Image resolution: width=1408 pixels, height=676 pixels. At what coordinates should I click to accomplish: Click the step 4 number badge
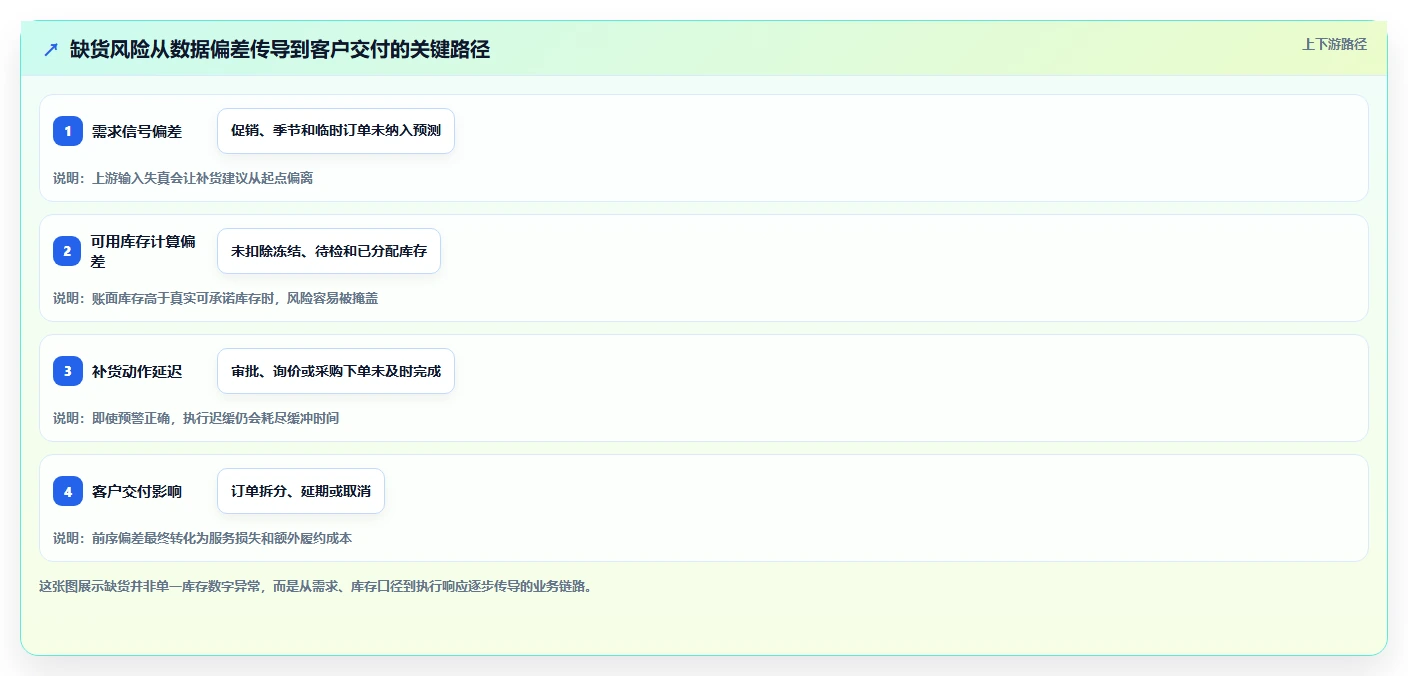[68, 491]
